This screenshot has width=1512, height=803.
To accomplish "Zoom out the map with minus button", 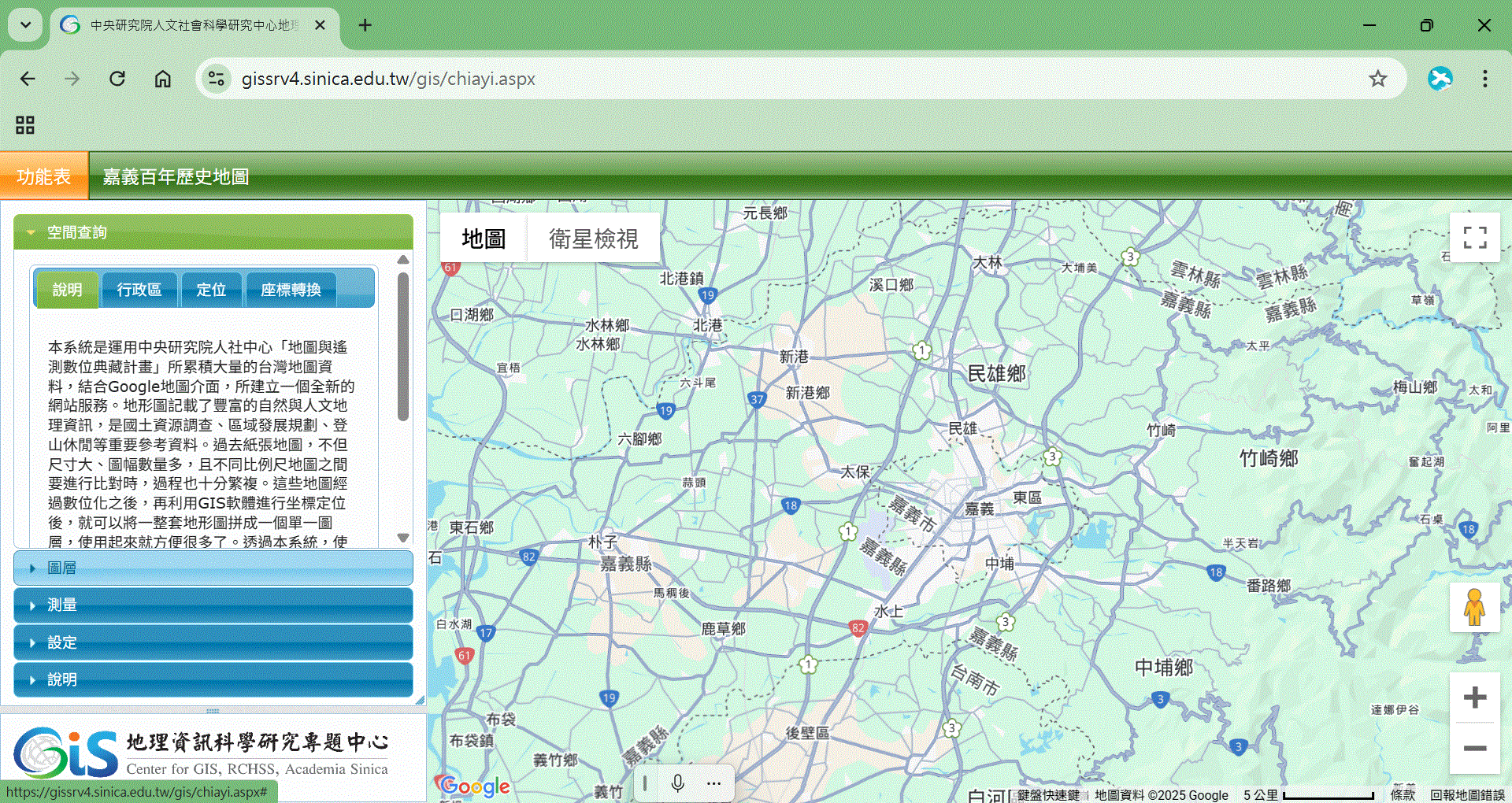I will [1474, 748].
